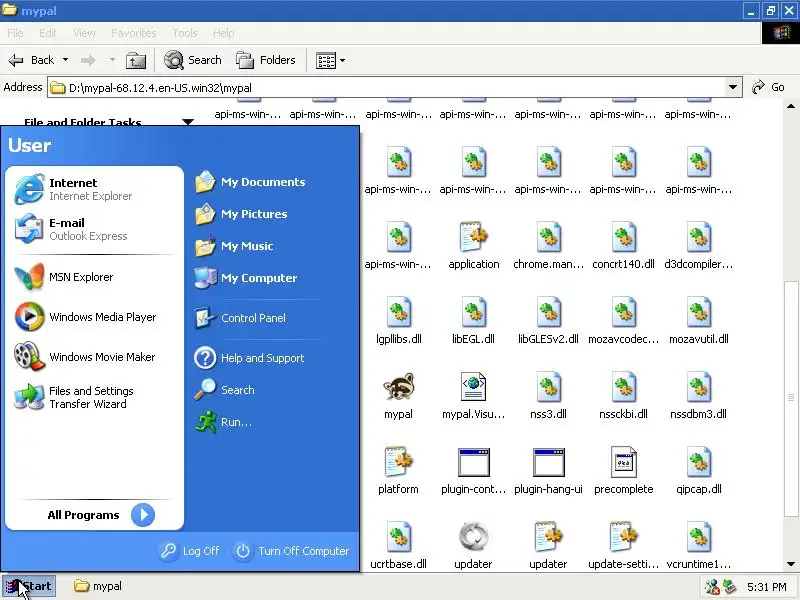
Task: Click the Up folder toolbar button
Action: (136, 60)
